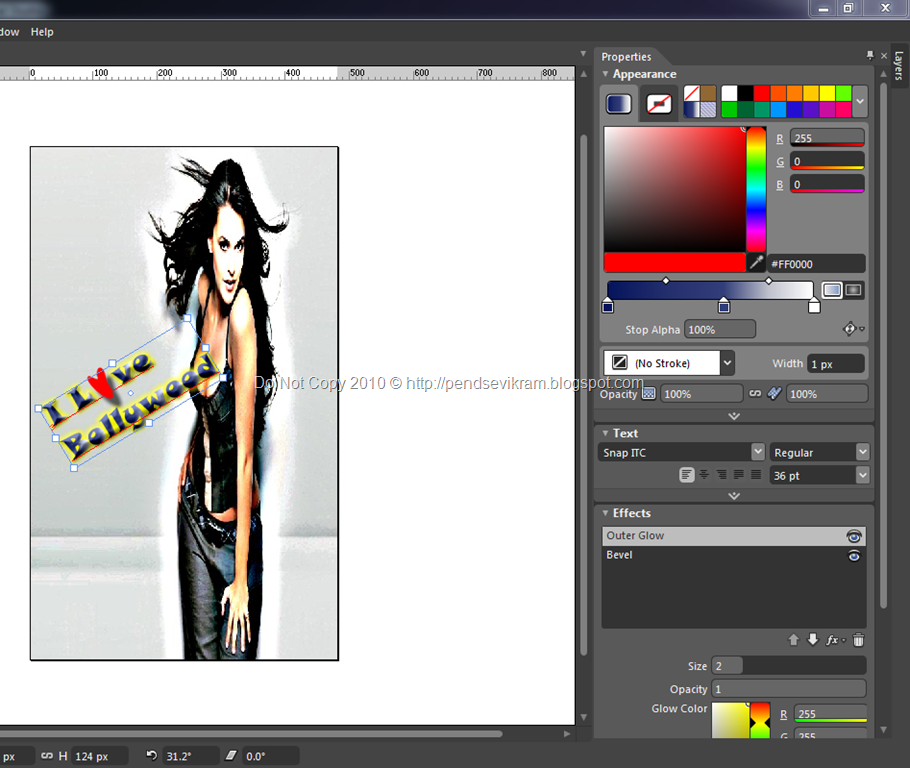Screen dimensions: 910x768
Task: Show advanced Appearance properties chevron
Action: tap(734, 416)
